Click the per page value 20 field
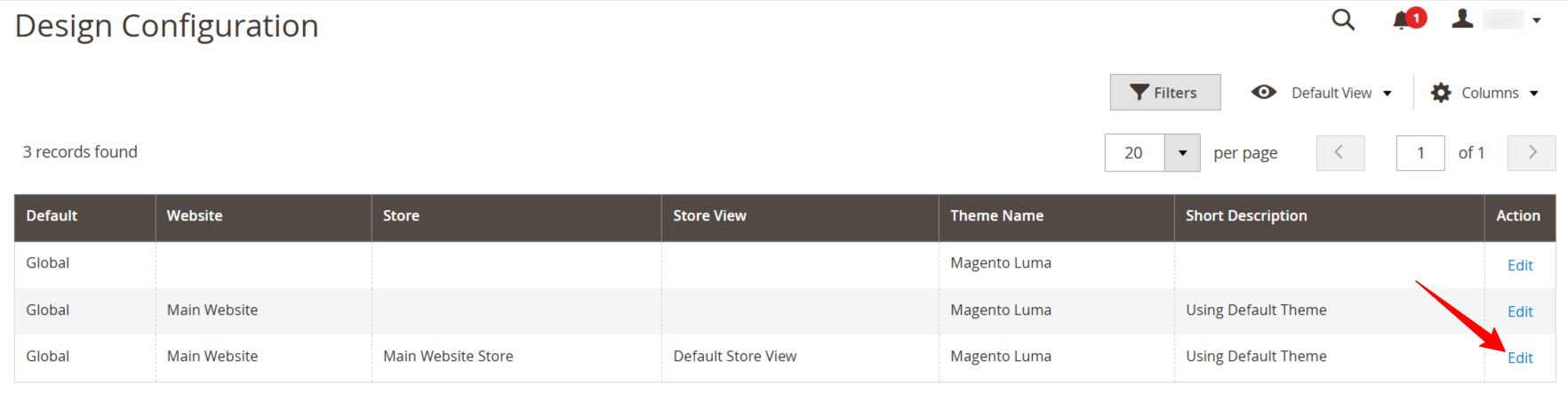Image resolution: width=1568 pixels, height=410 pixels. (x=1134, y=153)
